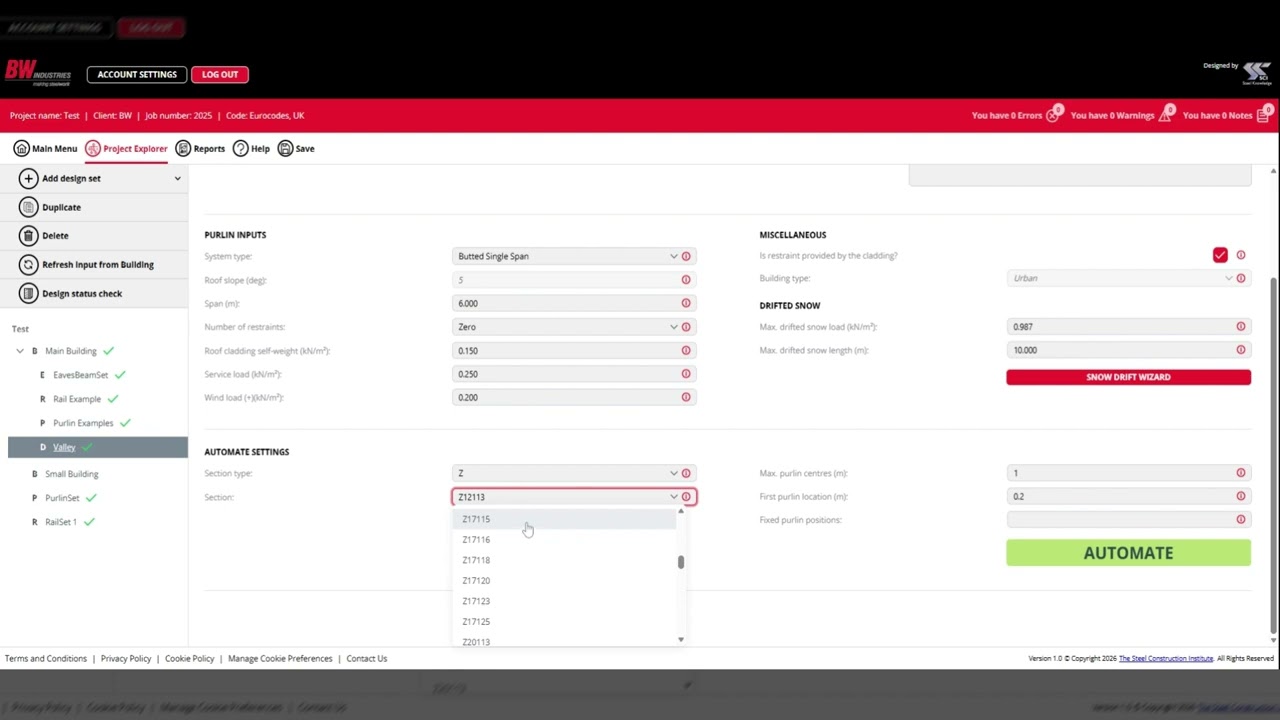Expand the Add design set chevron
Screen dimensions: 1280x720
(x=178, y=178)
